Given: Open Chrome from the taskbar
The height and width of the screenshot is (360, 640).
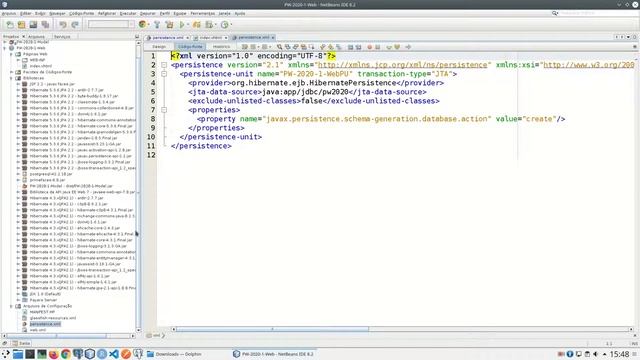Looking at the screenshot, I should 66,354.
